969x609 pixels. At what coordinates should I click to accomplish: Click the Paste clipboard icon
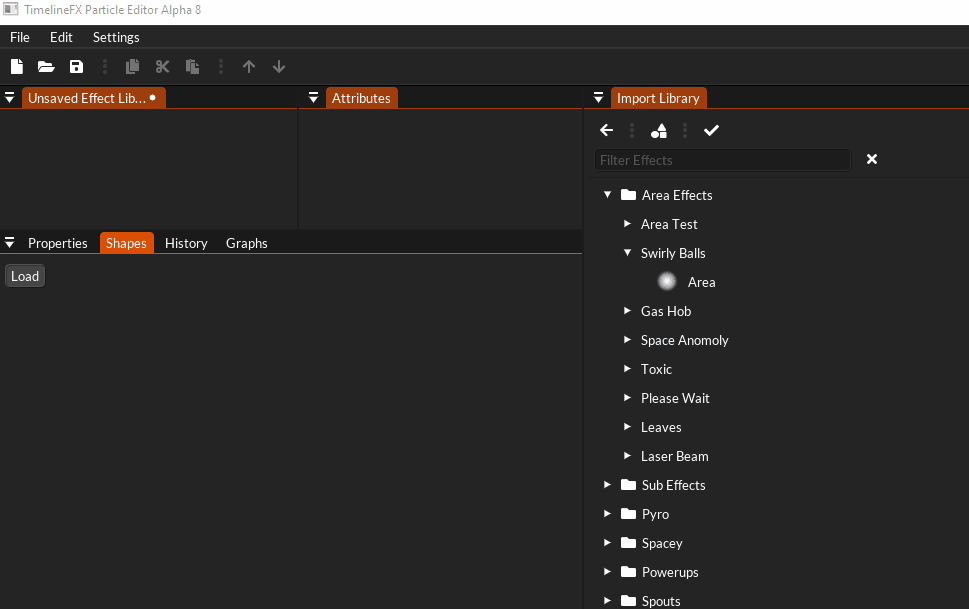[192, 67]
